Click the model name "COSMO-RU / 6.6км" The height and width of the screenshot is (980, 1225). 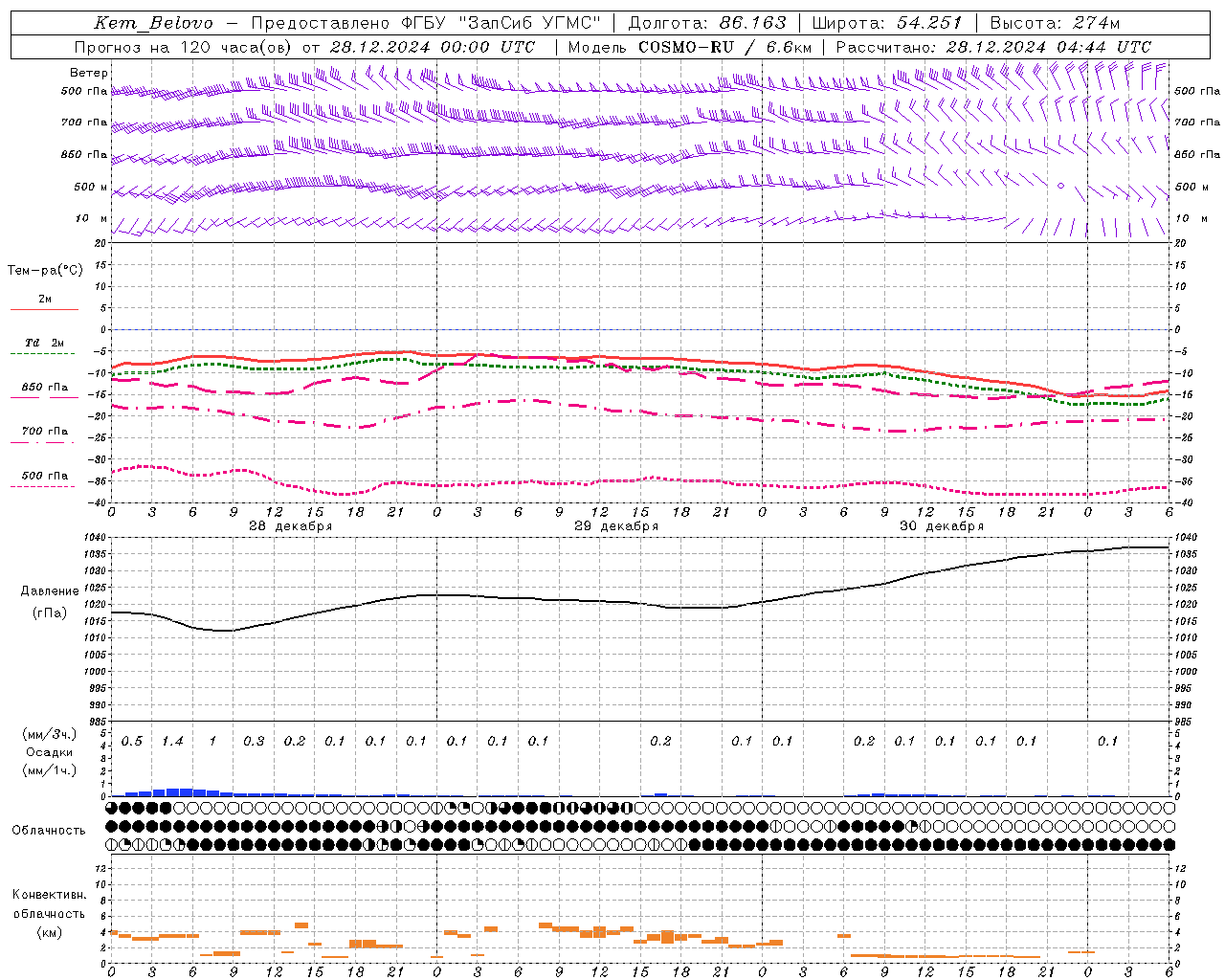click(724, 47)
